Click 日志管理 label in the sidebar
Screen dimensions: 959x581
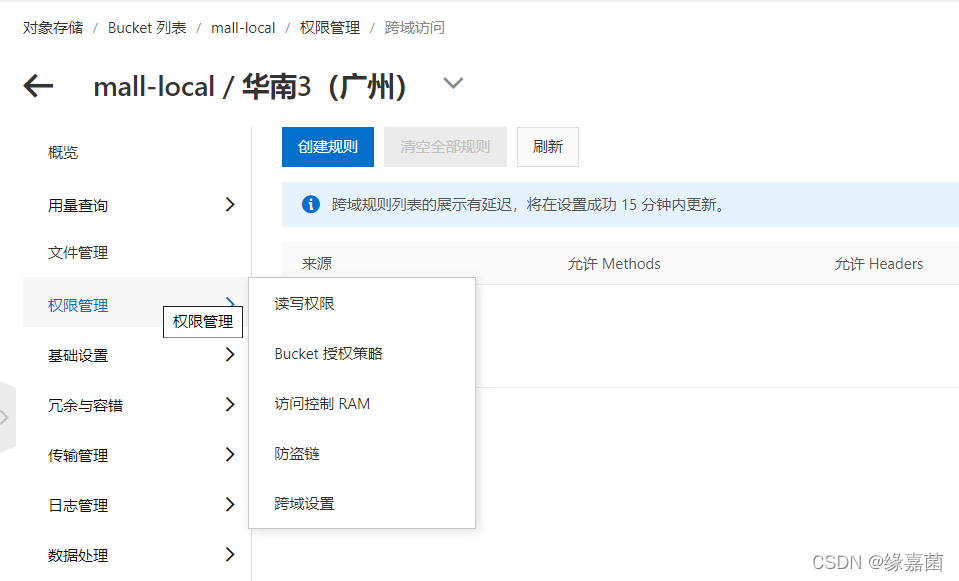click(x=78, y=506)
